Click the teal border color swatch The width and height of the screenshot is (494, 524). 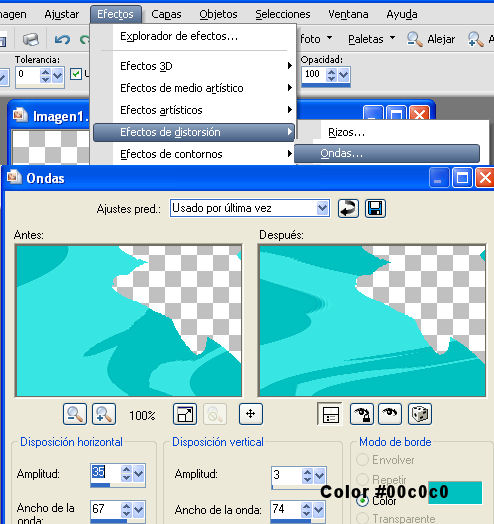pyautogui.click(x=455, y=493)
